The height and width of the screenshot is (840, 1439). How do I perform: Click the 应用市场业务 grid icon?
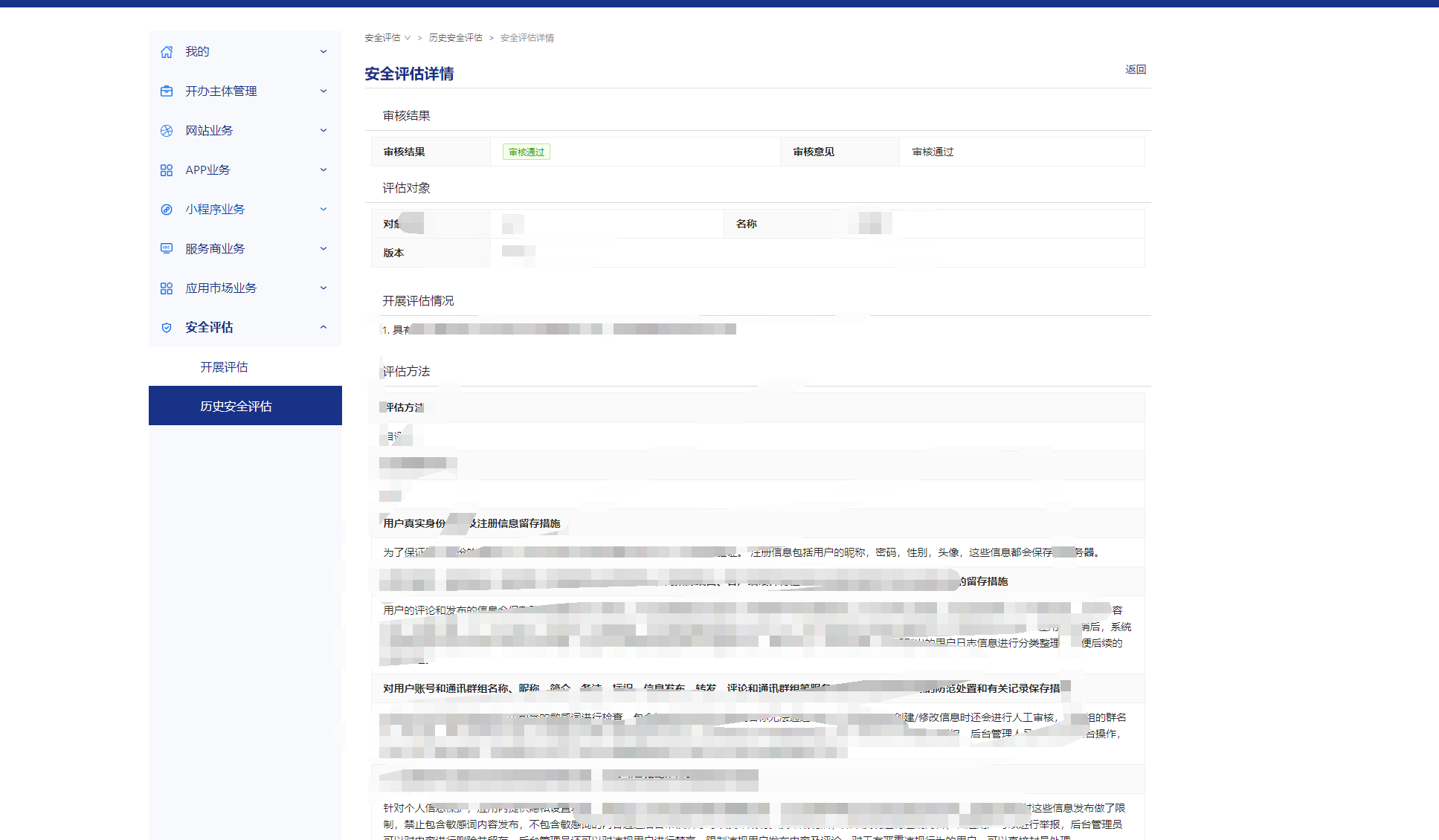coord(167,288)
